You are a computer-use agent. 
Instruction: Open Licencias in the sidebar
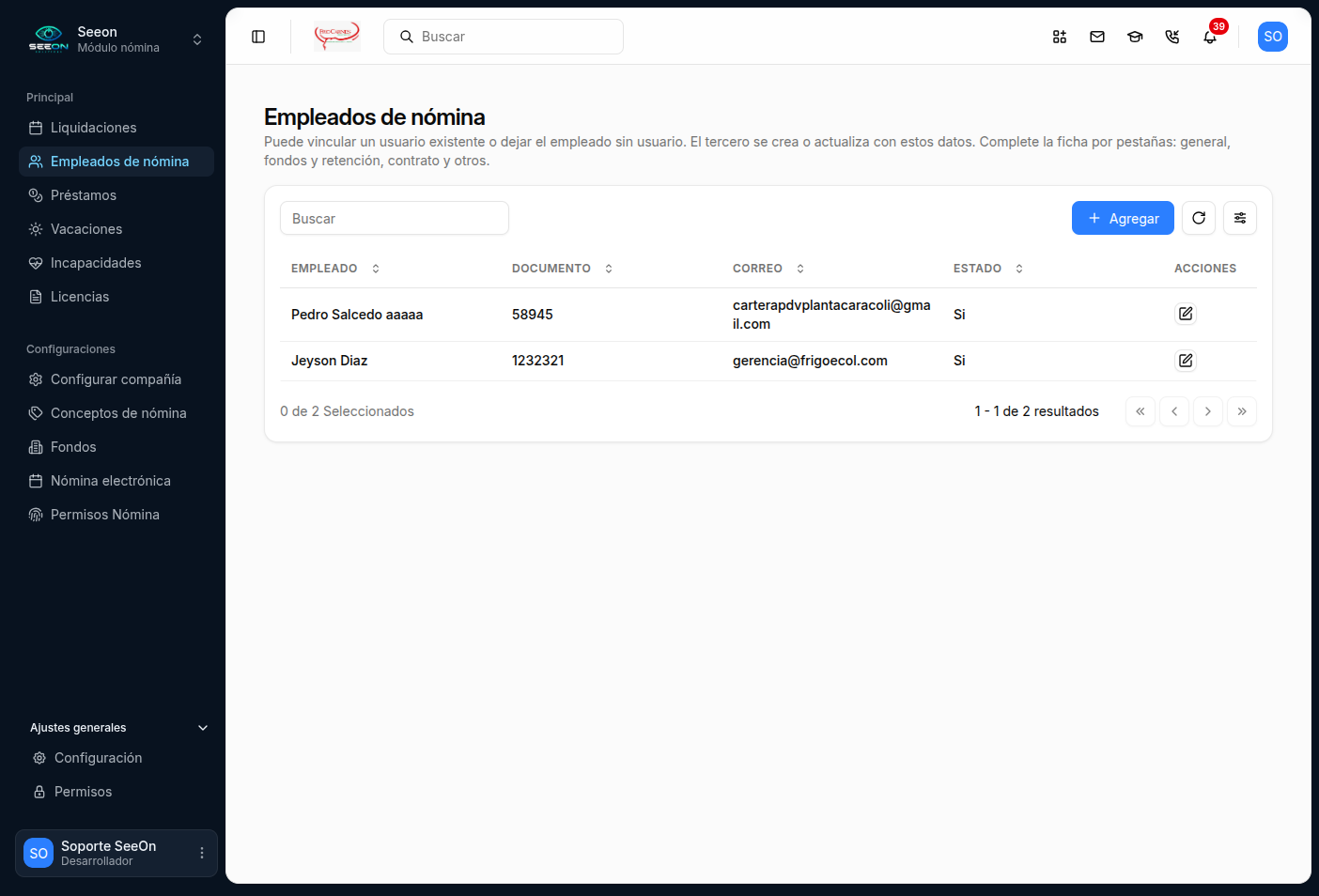click(x=116, y=297)
